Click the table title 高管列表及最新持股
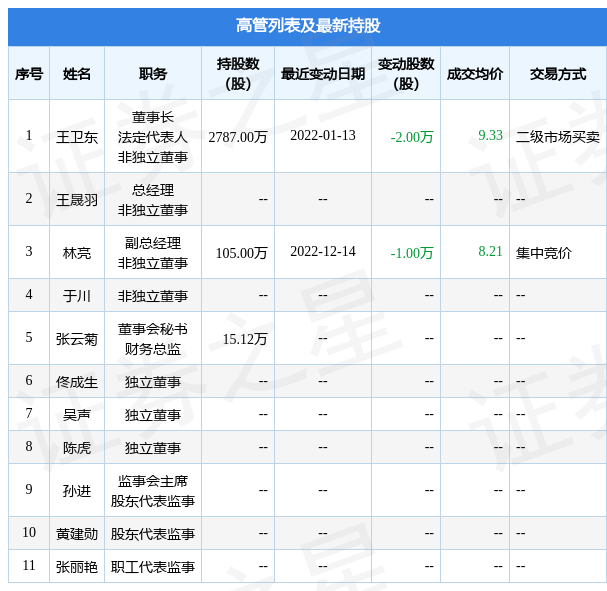Image resolution: width=607 pixels, height=591 pixels. [x=308, y=26]
